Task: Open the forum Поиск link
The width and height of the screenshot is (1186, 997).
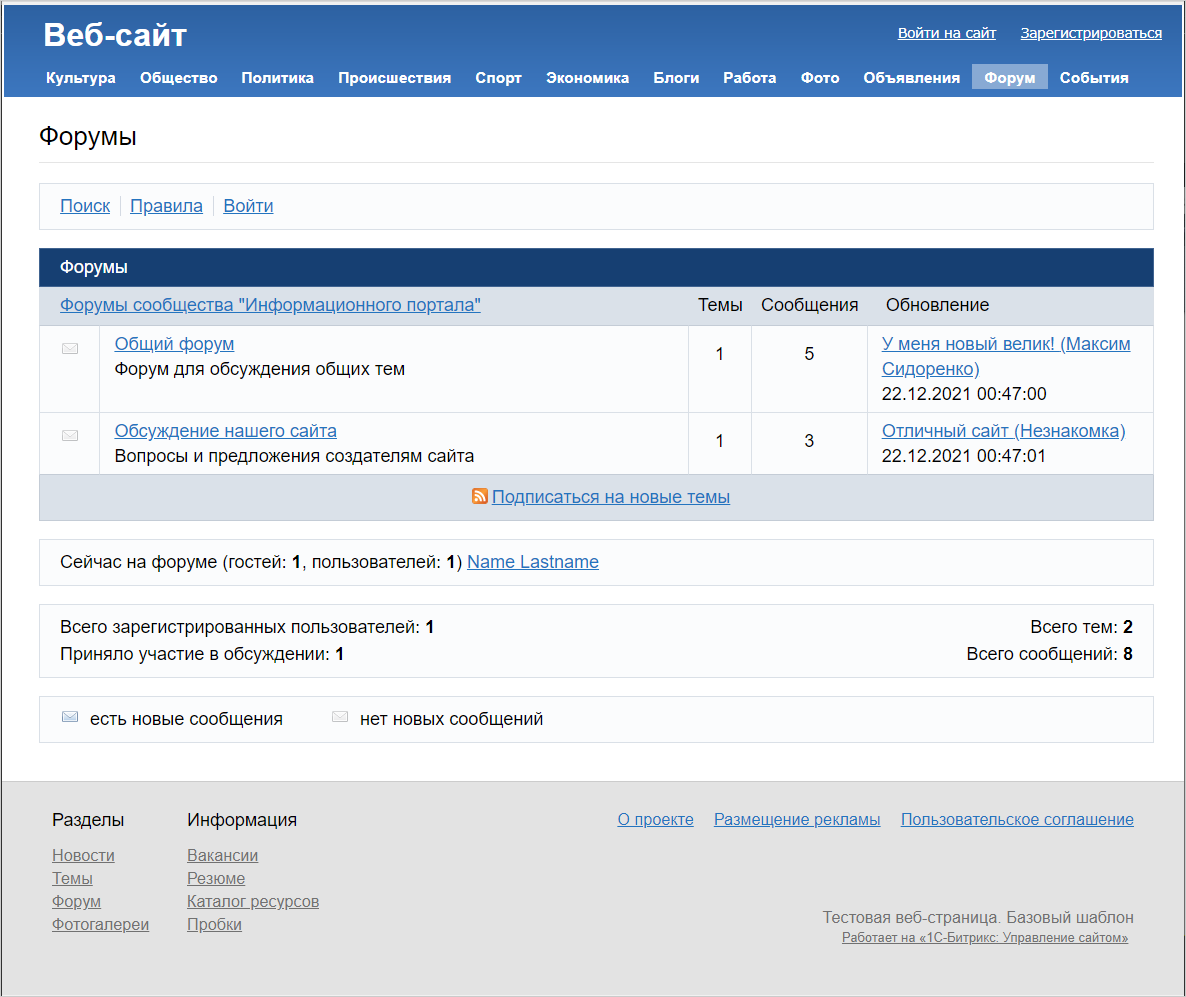Action: pos(85,206)
